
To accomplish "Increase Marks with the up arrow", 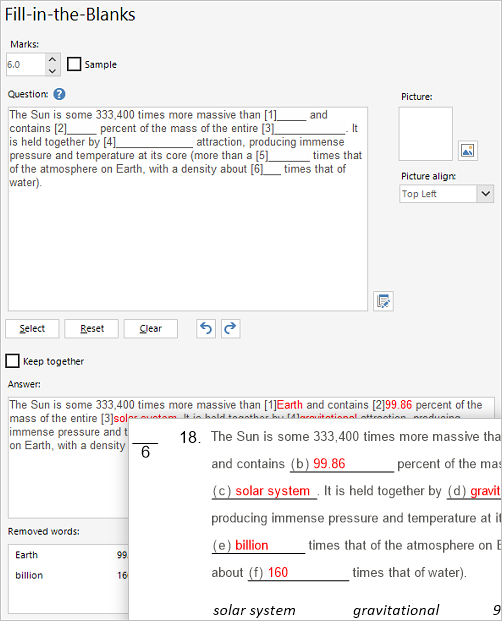I will click(x=52, y=59).
